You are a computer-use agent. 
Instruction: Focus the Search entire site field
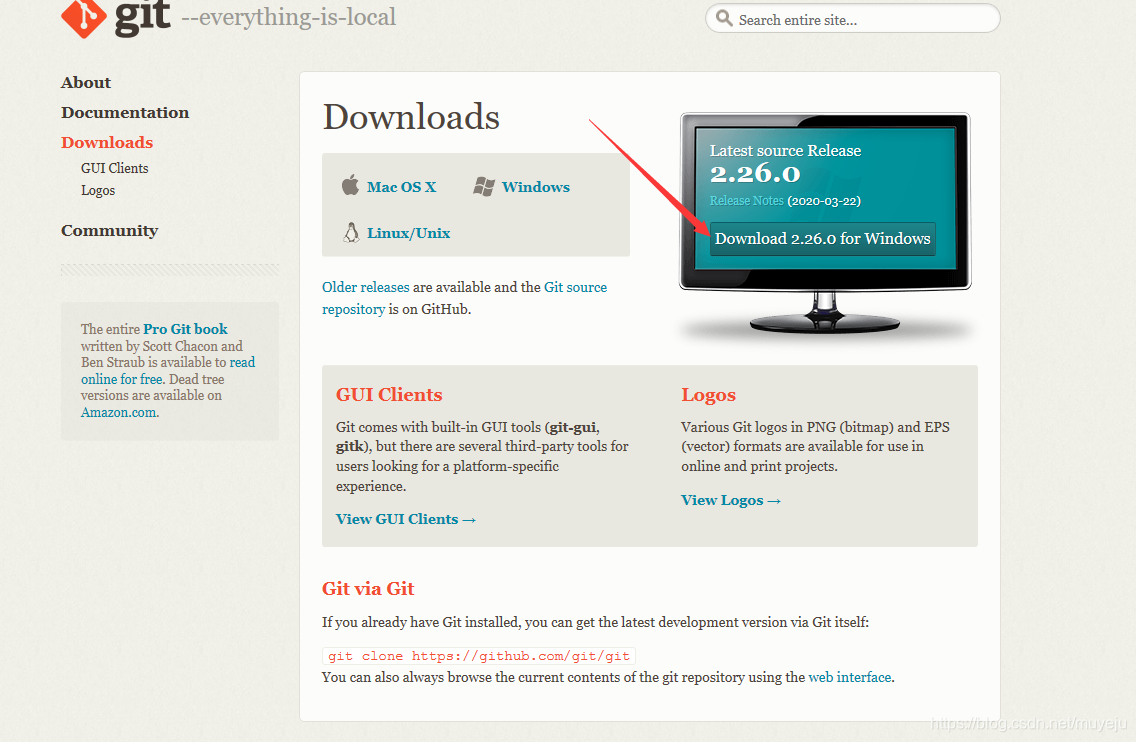(x=853, y=19)
